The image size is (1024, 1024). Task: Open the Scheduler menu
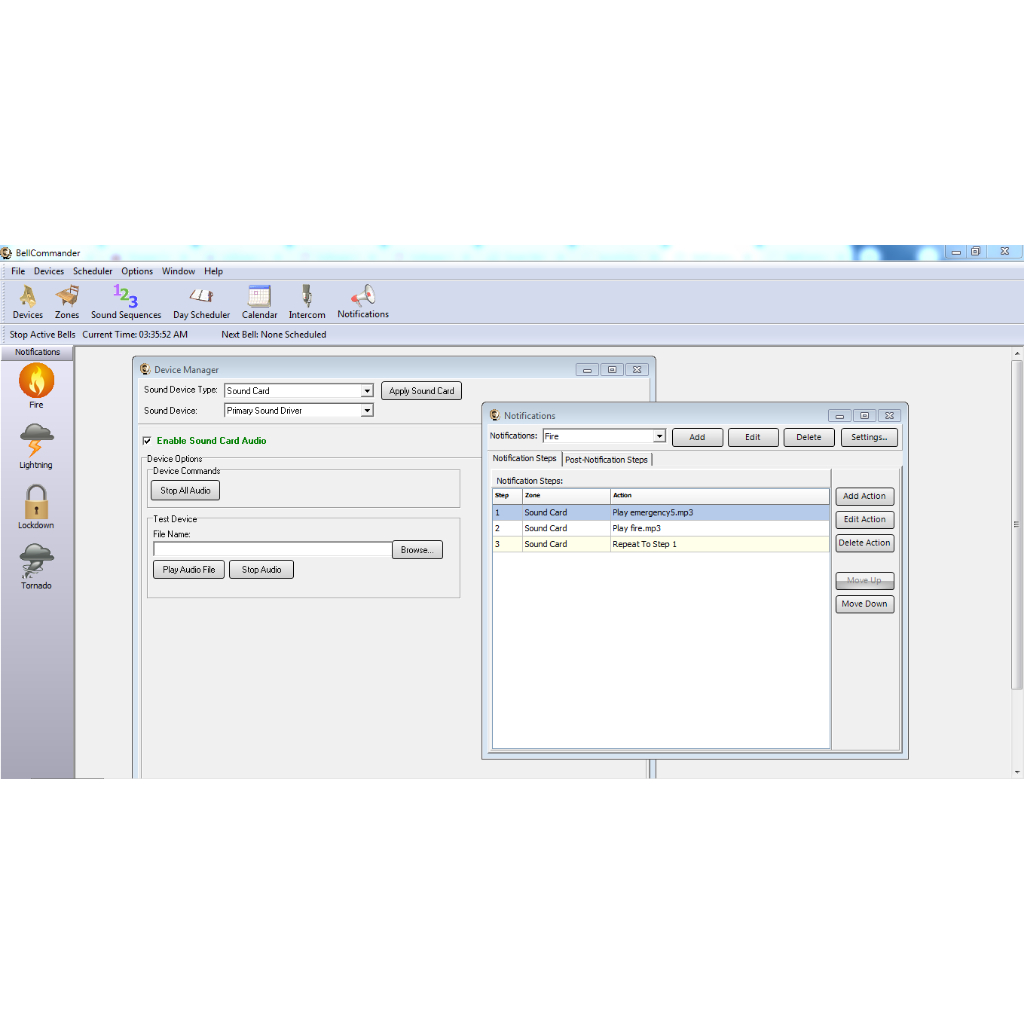[x=92, y=271]
